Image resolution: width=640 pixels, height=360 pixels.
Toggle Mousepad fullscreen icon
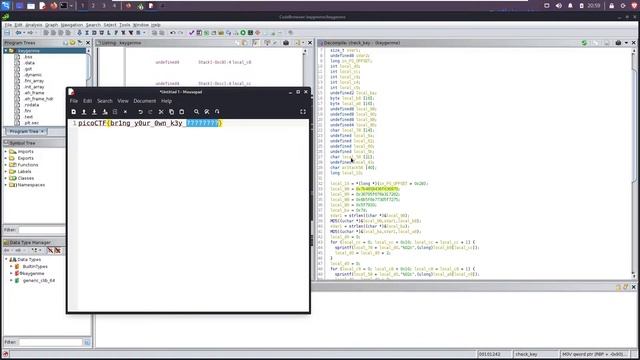(x=303, y=112)
